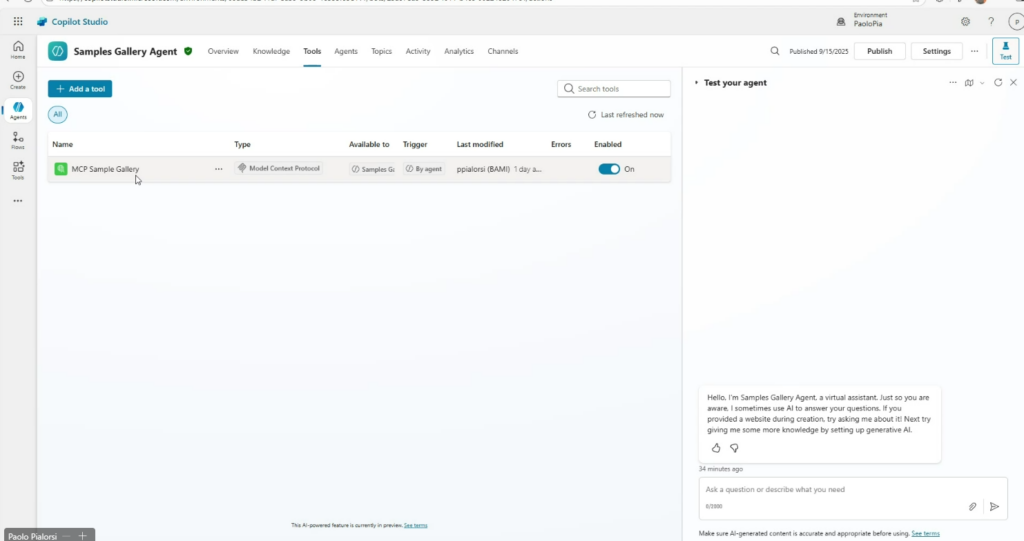Restart the test conversation refresh icon
Image resolution: width=1024 pixels, height=541 pixels.
point(998,82)
